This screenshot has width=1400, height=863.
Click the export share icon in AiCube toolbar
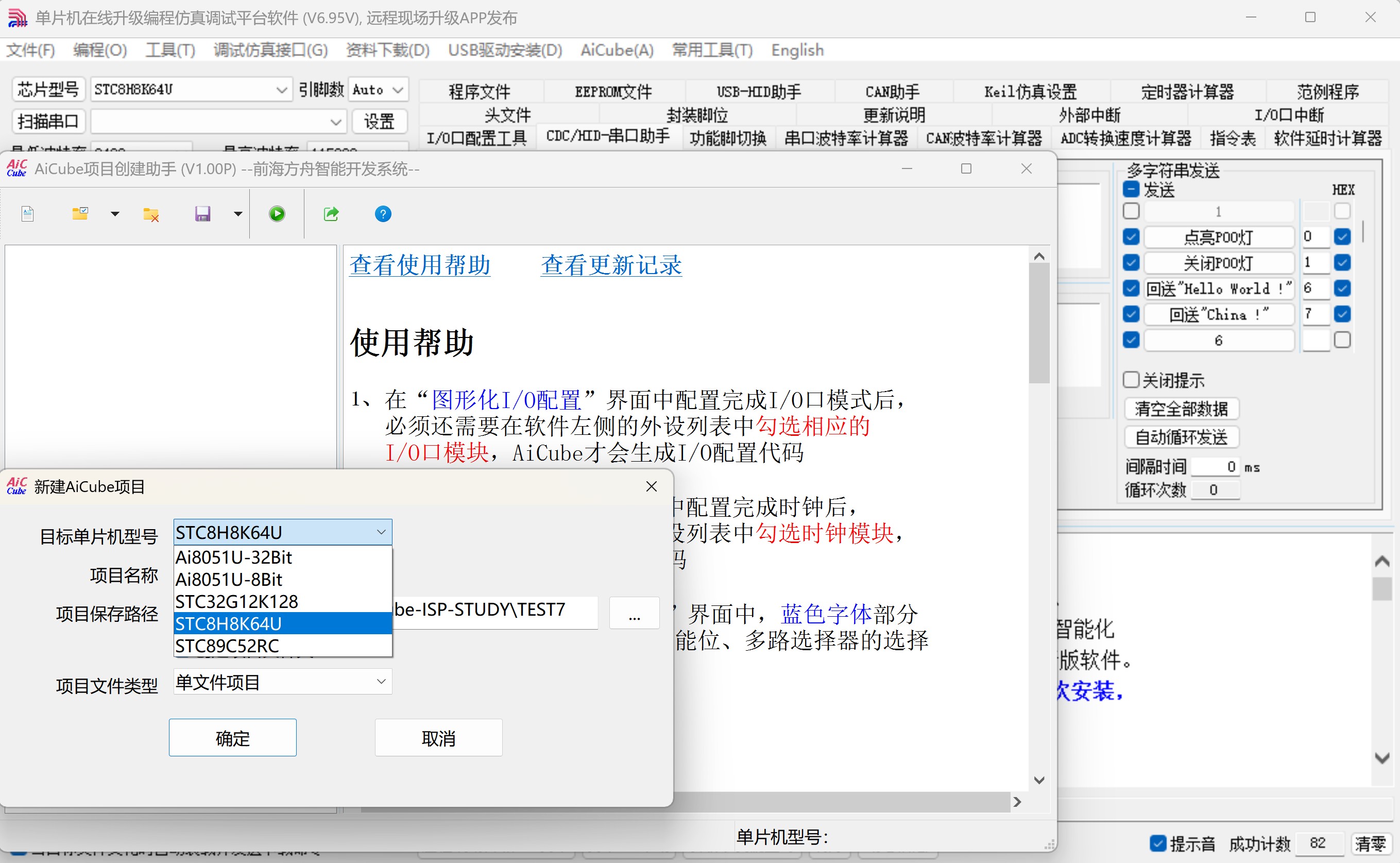coord(331,214)
